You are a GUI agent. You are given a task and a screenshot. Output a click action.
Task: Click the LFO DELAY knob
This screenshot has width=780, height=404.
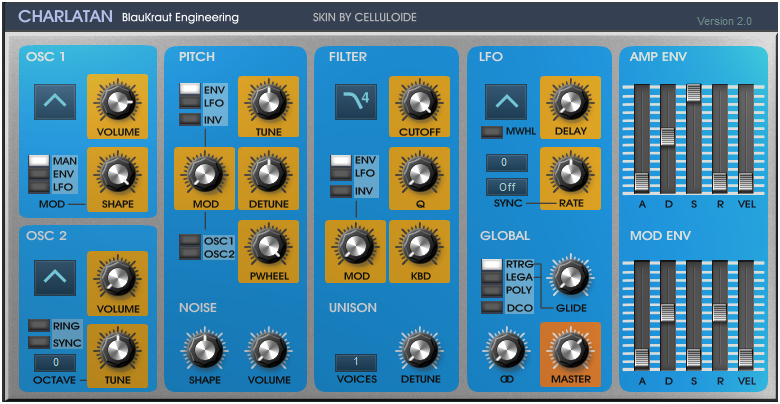click(570, 102)
